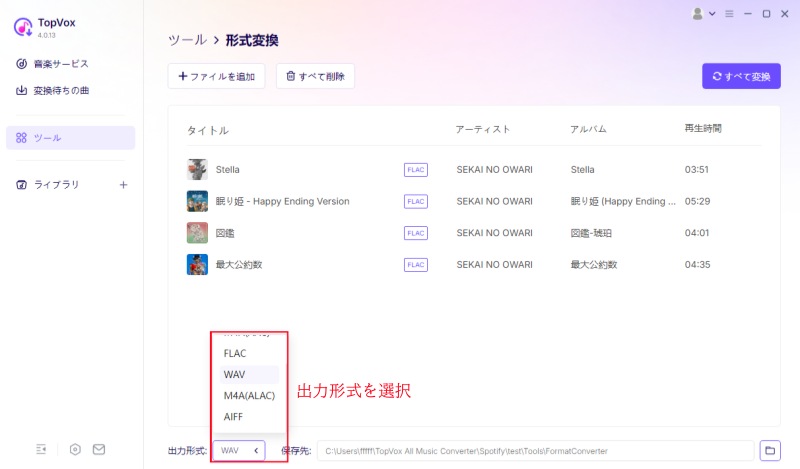Click the 変換待ちの曲 download icon

(21, 90)
